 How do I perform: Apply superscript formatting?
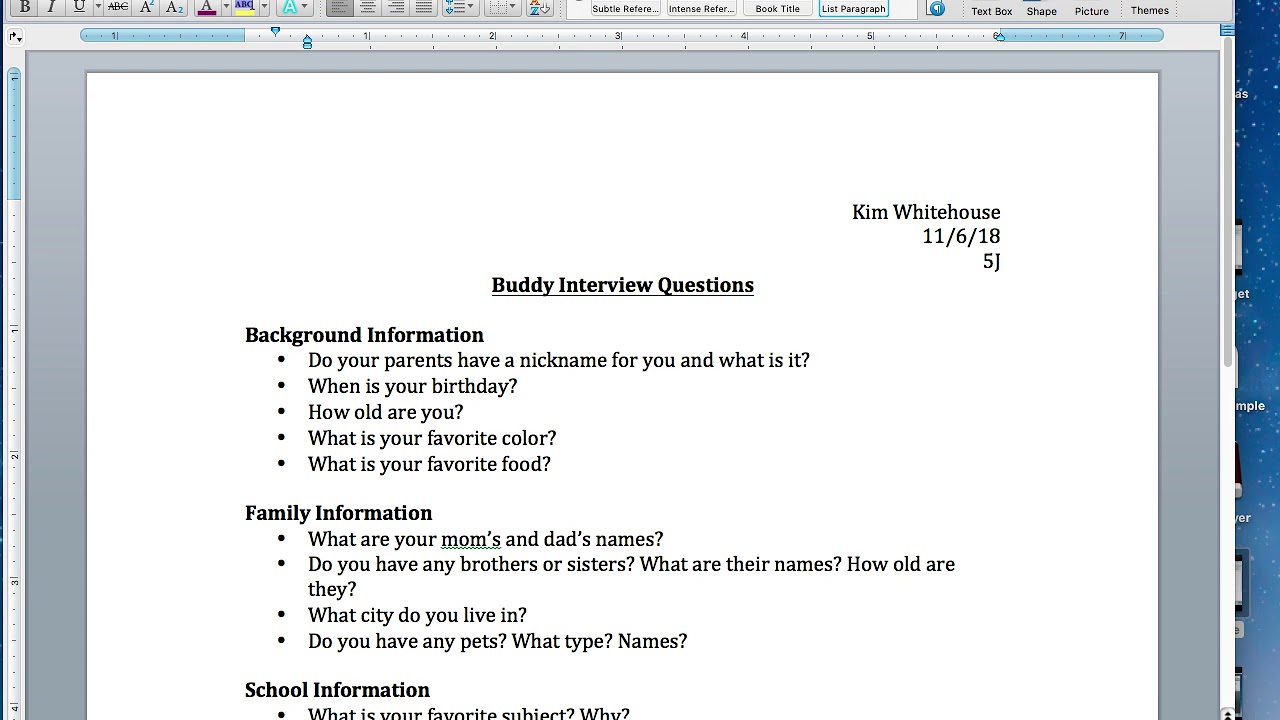coord(147,7)
